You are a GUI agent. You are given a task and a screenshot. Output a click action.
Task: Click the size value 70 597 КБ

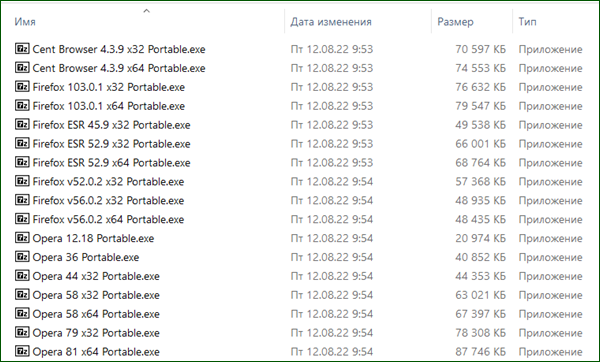pos(481,49)
